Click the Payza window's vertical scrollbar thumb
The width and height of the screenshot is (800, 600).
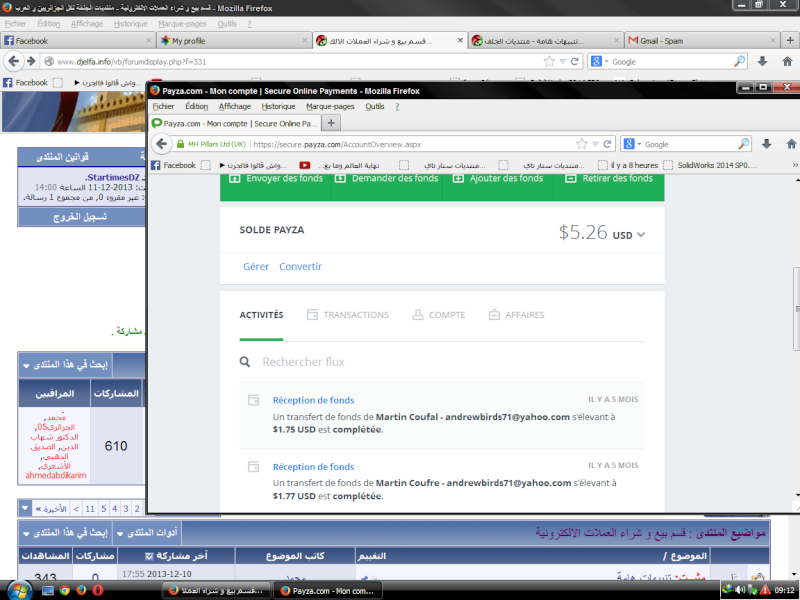[x=796, y=309]
